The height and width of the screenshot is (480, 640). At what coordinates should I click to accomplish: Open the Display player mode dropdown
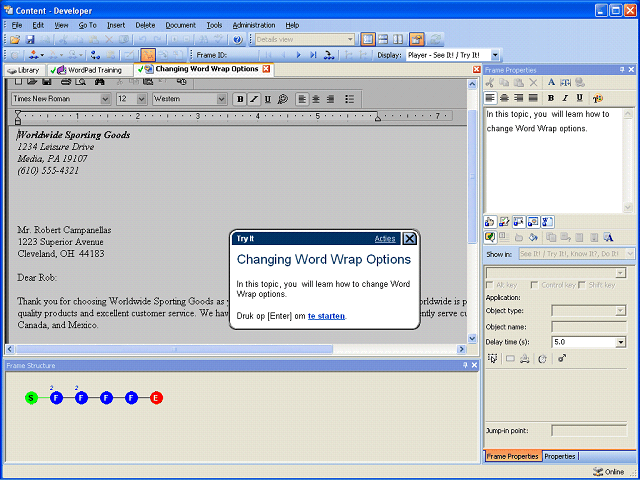[x=495, y=55]
